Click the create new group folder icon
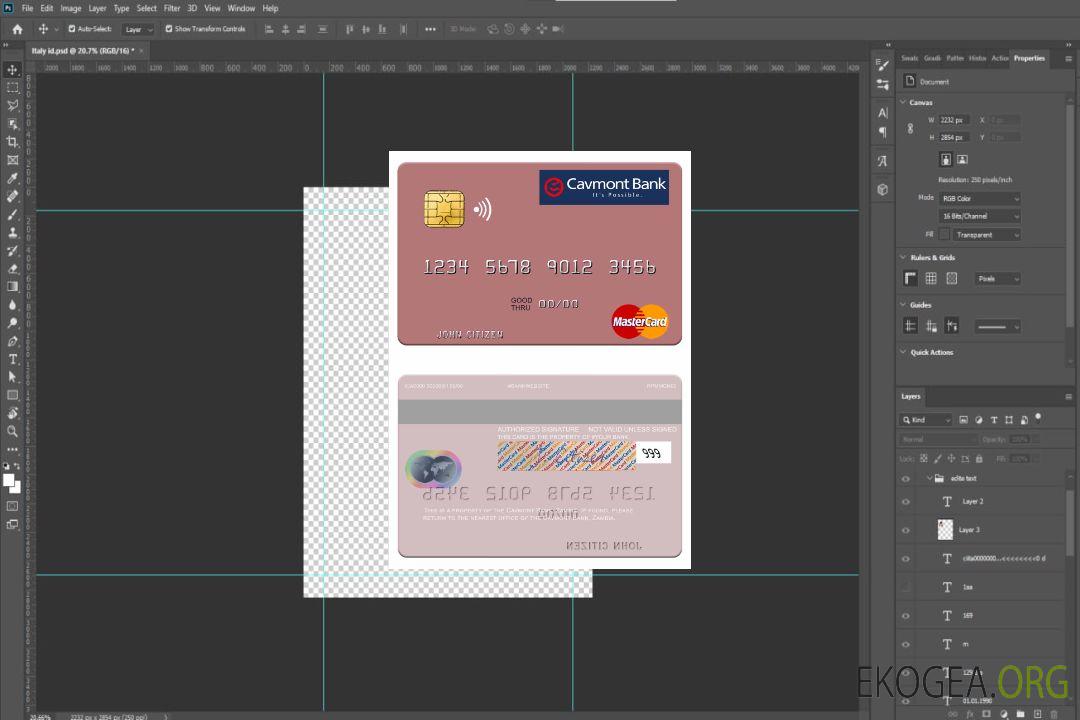 (x=1020, y=714)
